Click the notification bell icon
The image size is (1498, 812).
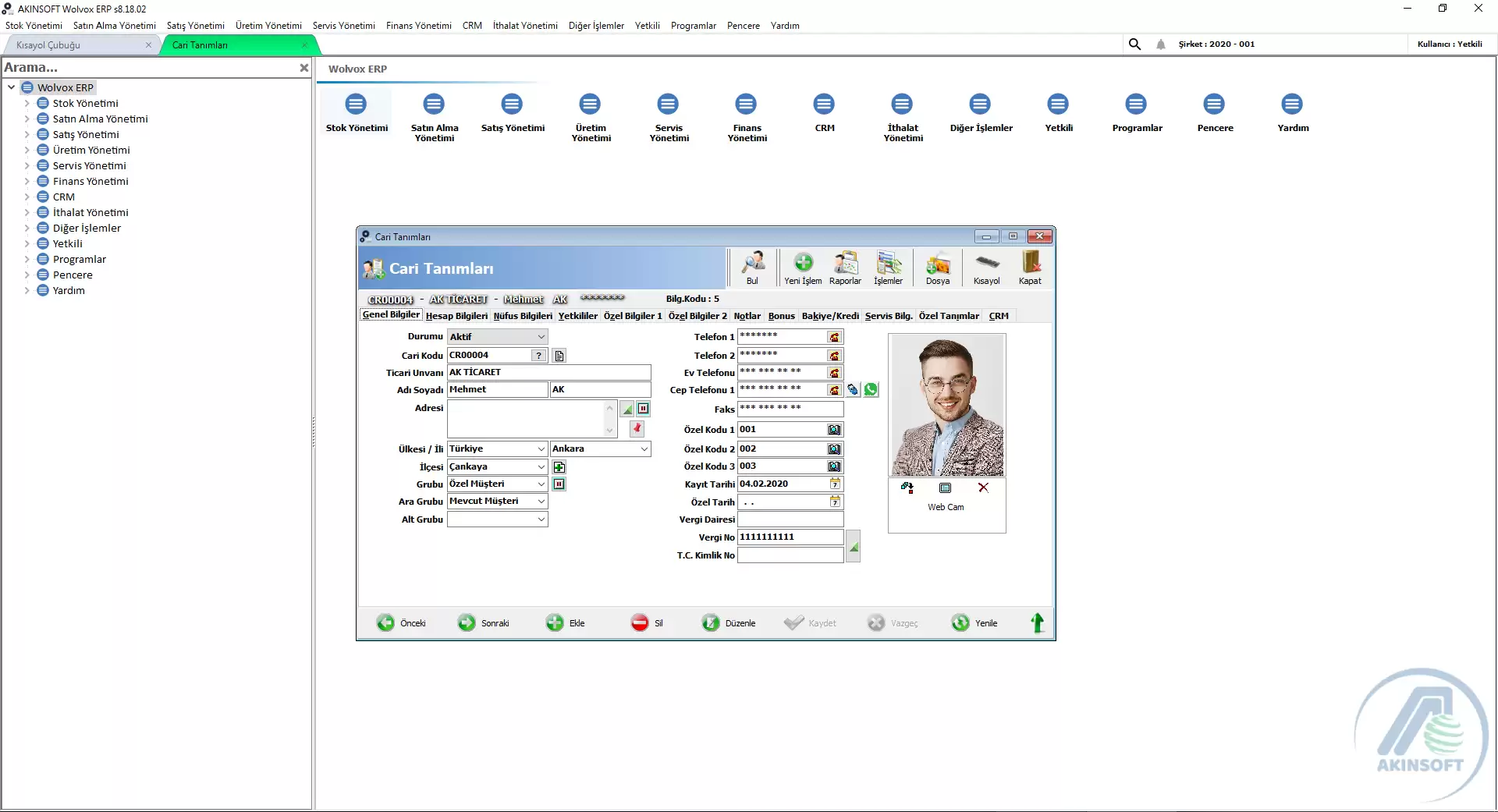click(x=1161, y=44)
